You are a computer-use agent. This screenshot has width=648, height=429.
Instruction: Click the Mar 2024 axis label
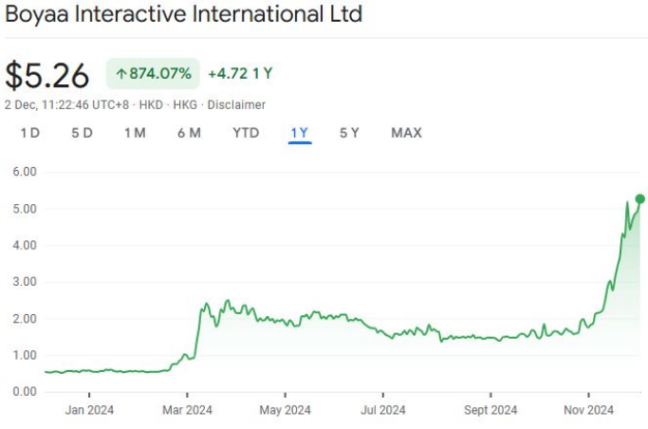(x=186, y=409)
